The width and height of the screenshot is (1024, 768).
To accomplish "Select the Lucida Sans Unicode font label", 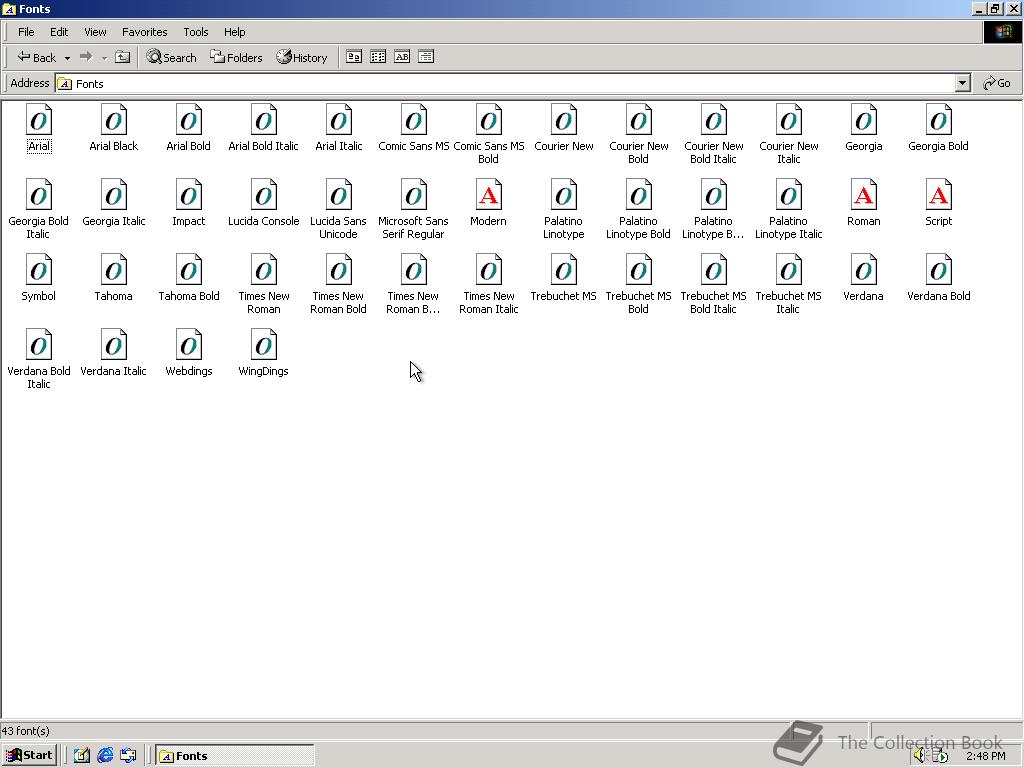I will pos(338,227).
